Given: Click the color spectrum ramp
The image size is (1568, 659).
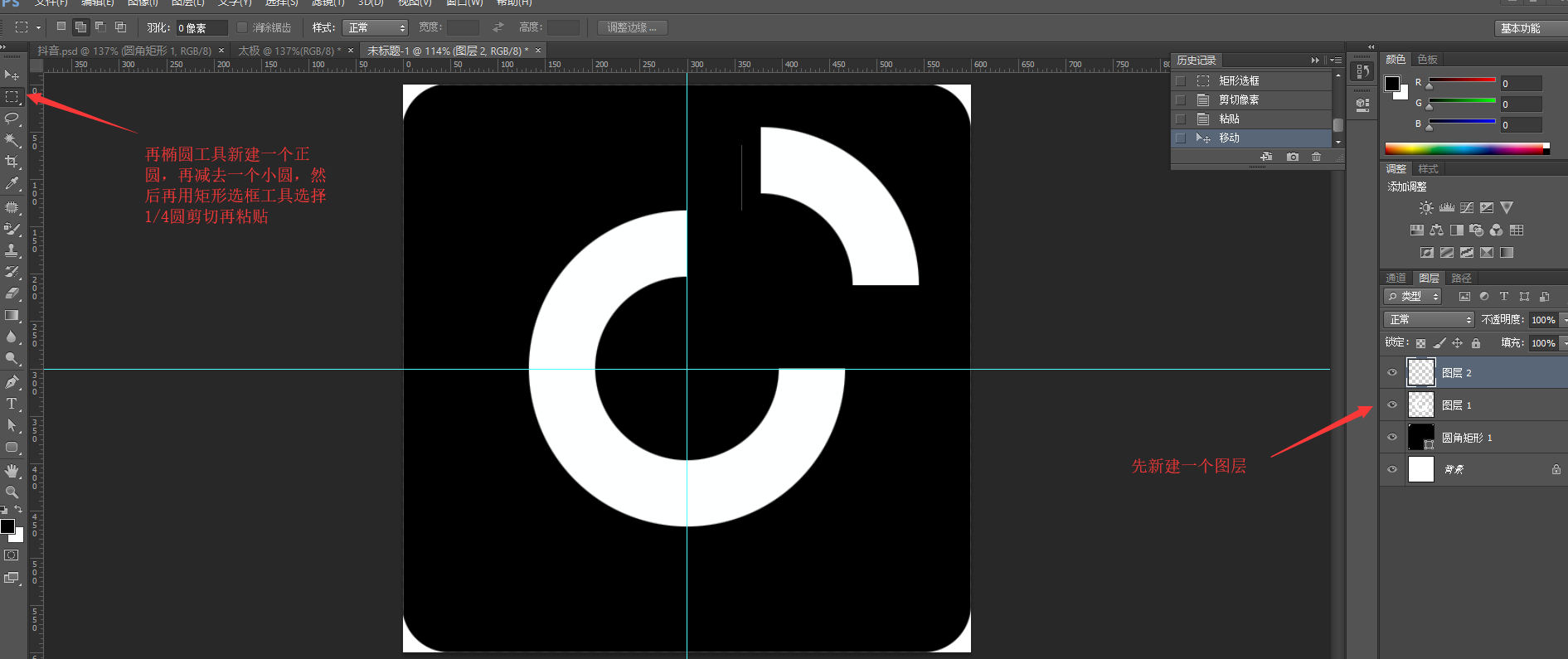Looking at the screenshot, I should click(1467, 149).
